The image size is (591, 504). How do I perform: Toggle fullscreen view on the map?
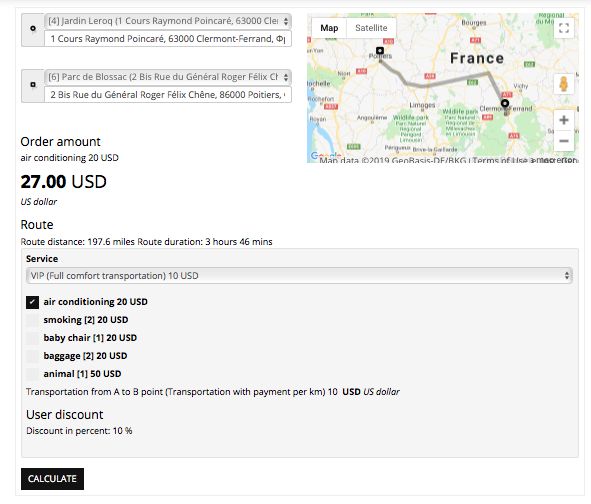coord(563,28)
